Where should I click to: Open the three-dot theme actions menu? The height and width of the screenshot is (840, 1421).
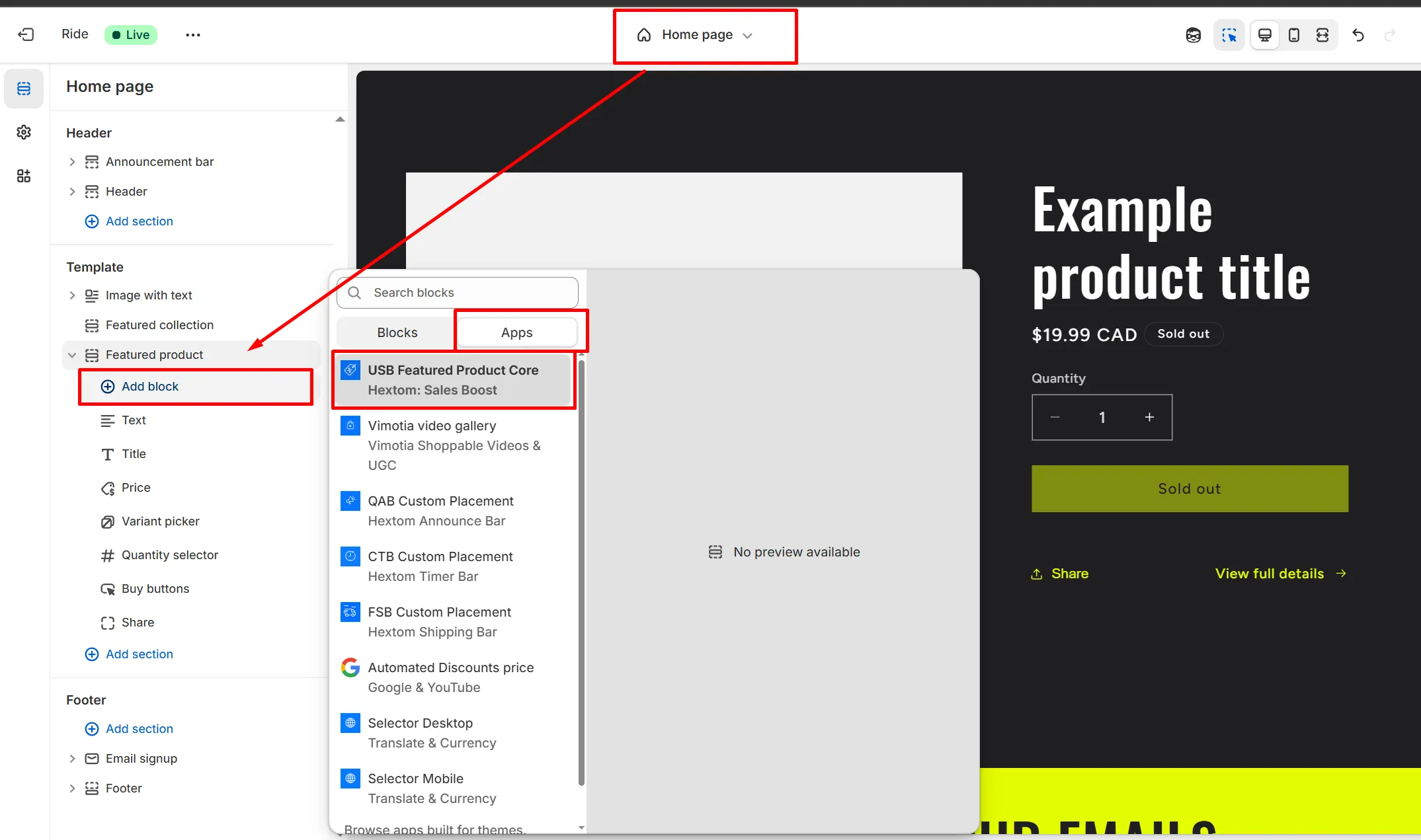point(193,35)
